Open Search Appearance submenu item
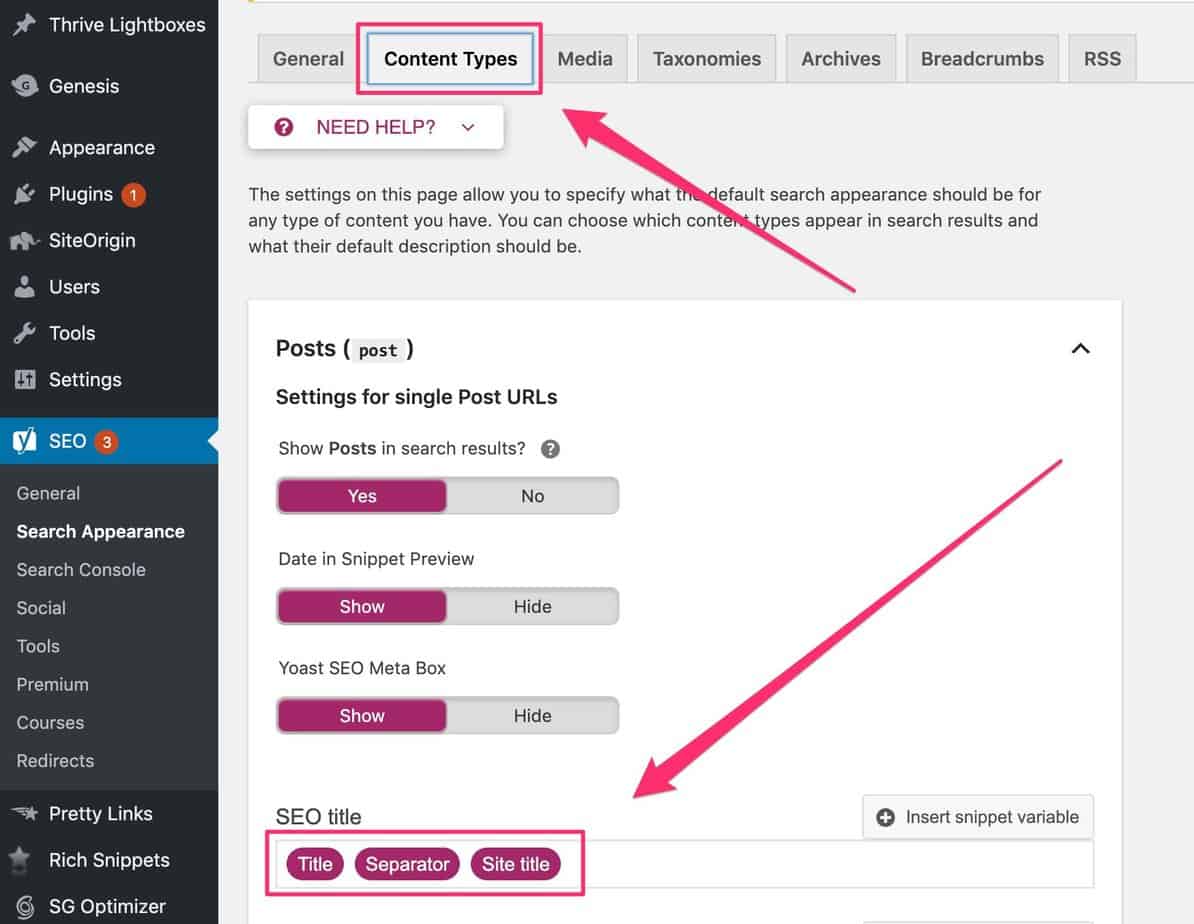 click(101, 531)
